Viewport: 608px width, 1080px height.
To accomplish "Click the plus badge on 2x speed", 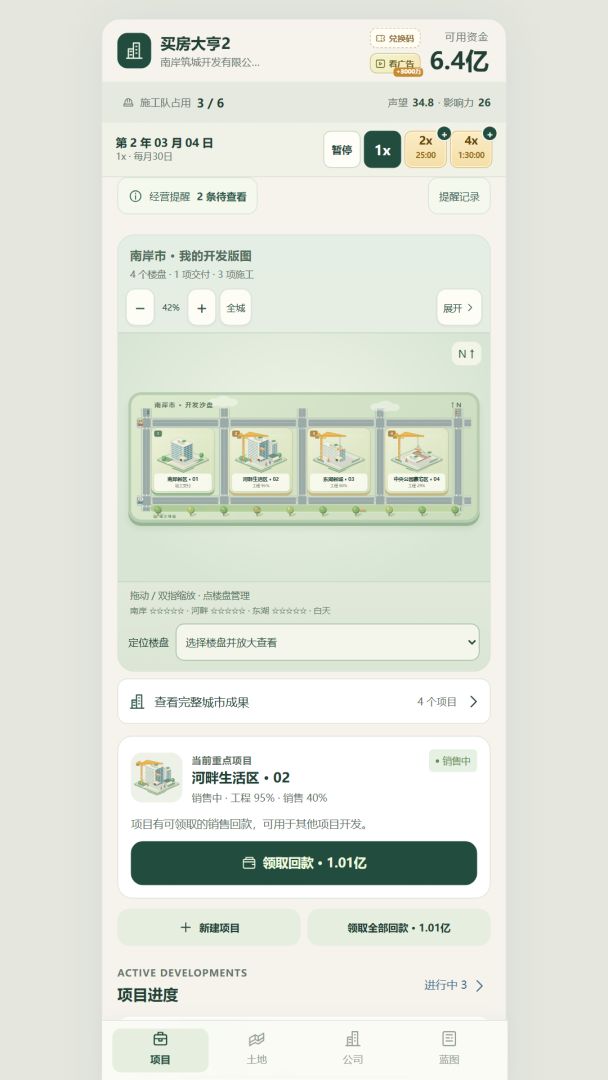I will pyautogui.click(x=444, y=134).
